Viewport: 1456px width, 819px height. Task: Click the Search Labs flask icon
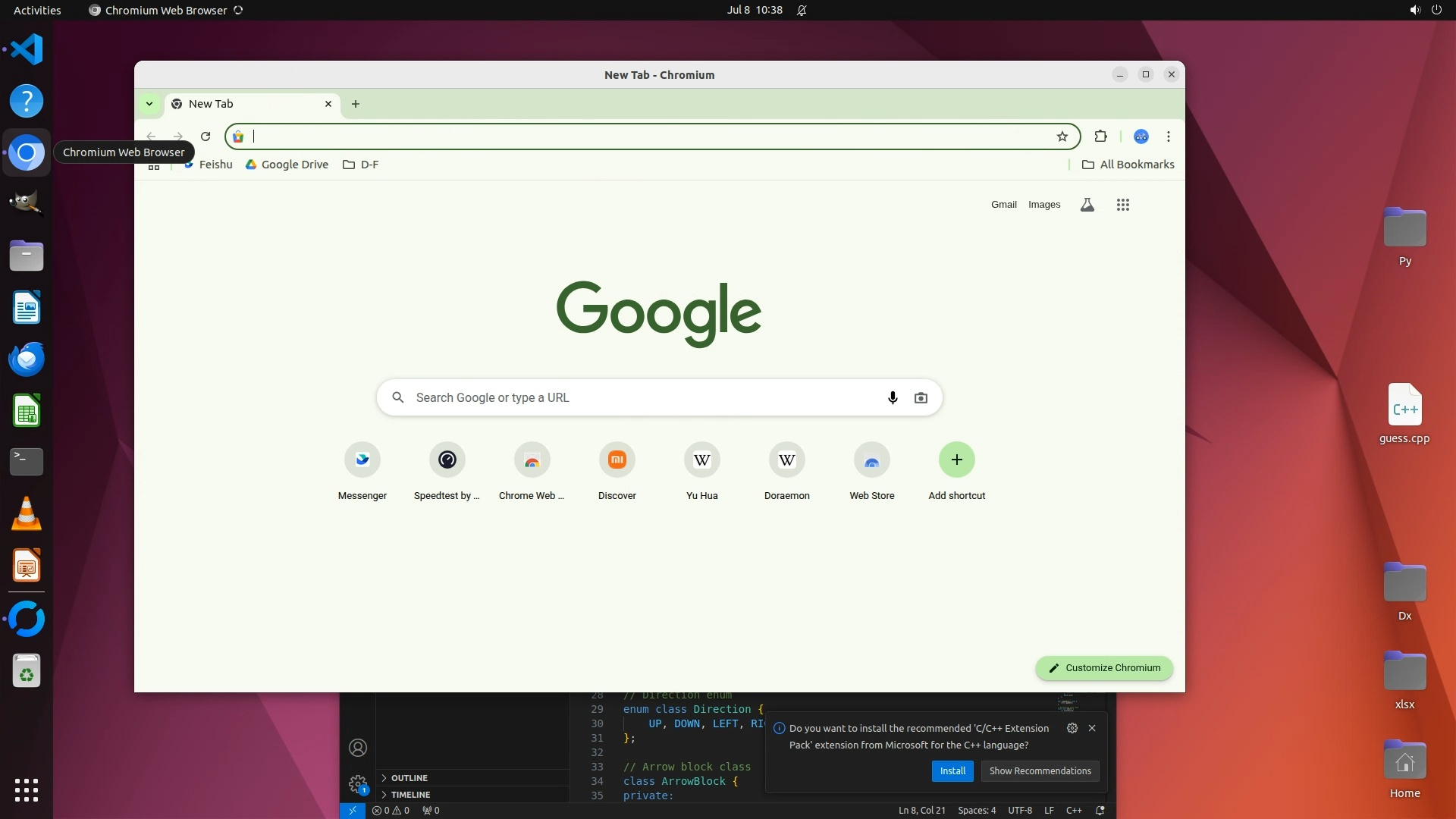(x=1087, y=205)
